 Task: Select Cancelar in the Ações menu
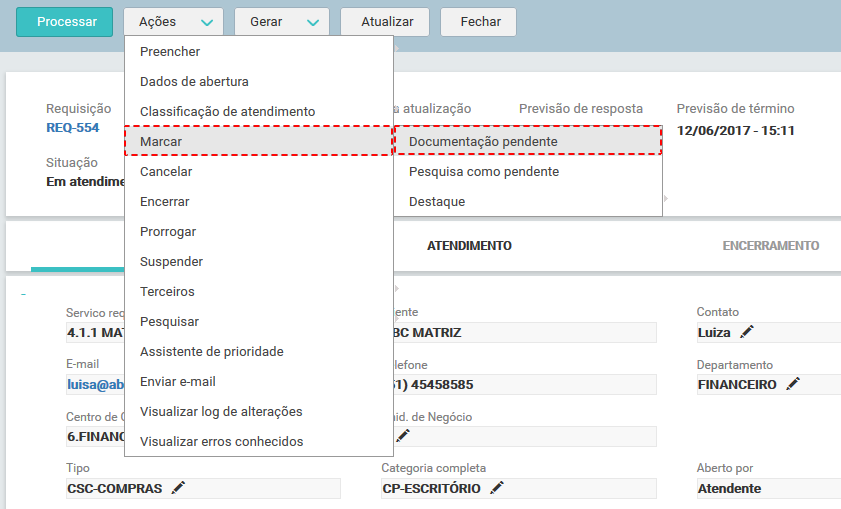[x=259, y=172]
